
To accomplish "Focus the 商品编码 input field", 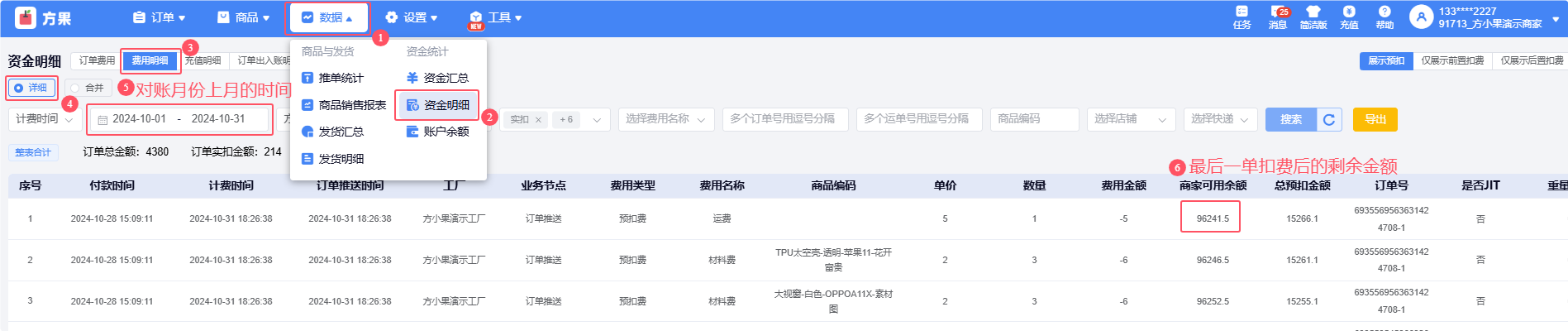I will (1035, 119).
